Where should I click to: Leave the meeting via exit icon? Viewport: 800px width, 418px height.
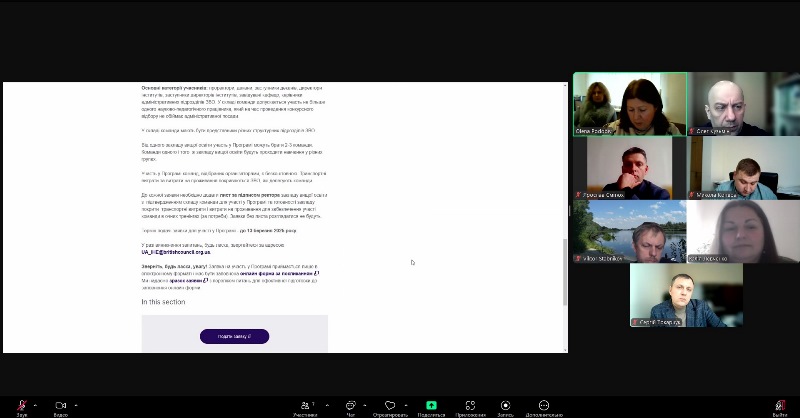click(780, 406)
